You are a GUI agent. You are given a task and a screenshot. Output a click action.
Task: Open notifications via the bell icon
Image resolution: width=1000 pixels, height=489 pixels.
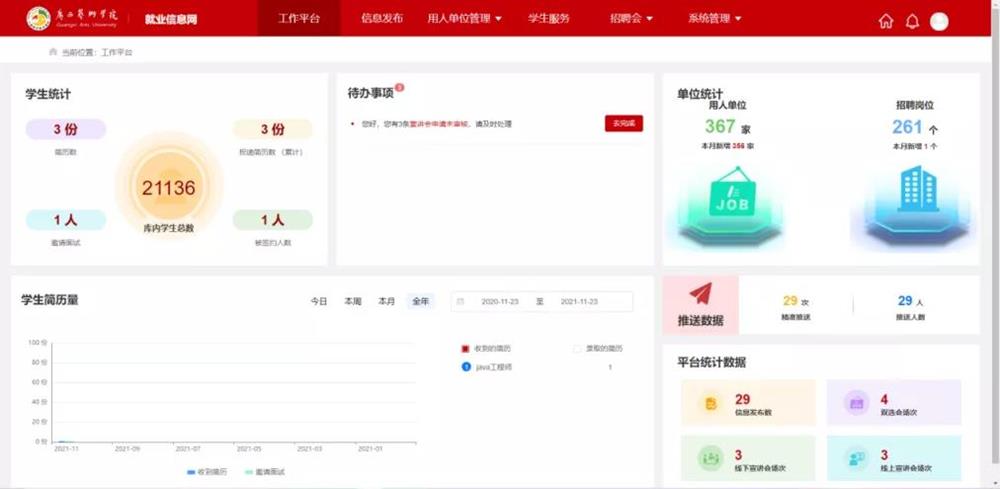coord(912,21)
